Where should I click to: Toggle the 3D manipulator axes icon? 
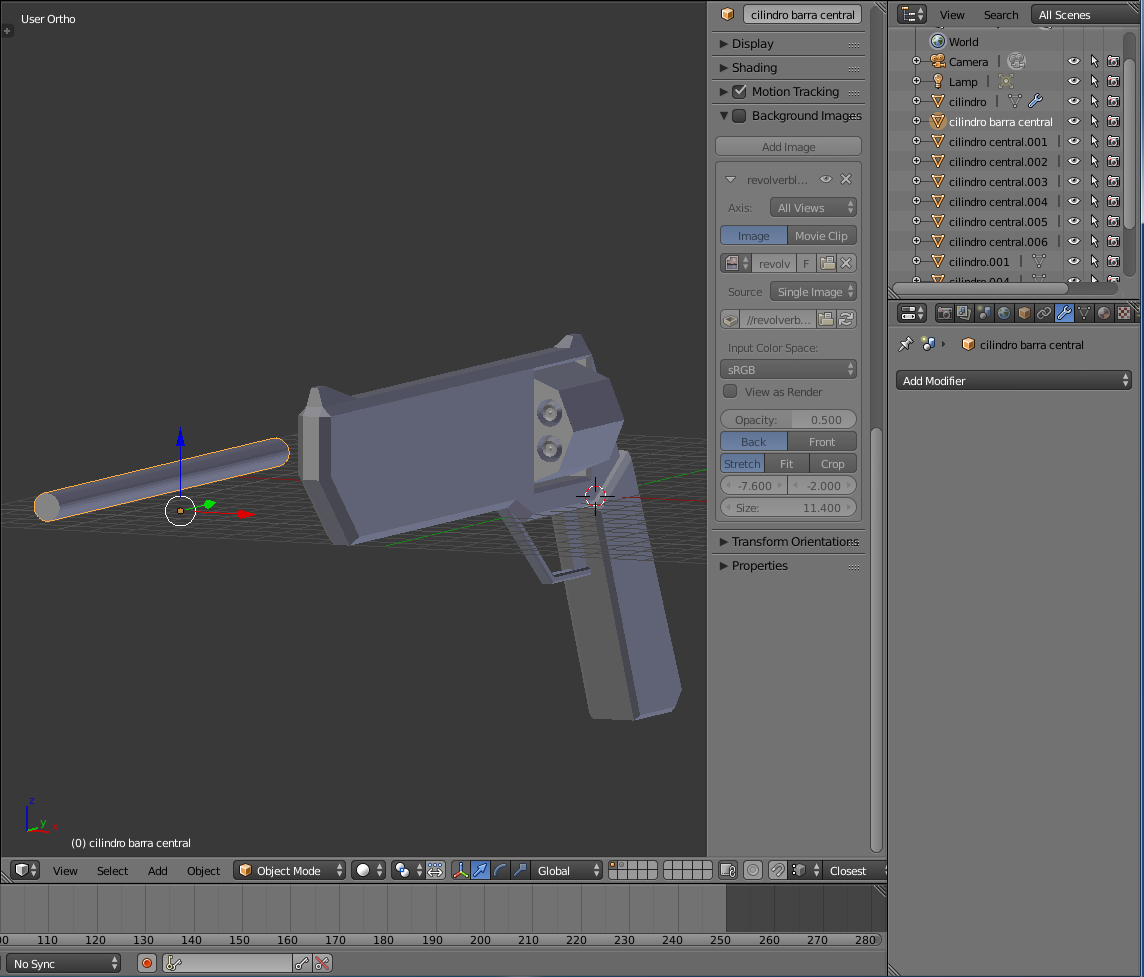pos(460,870)
